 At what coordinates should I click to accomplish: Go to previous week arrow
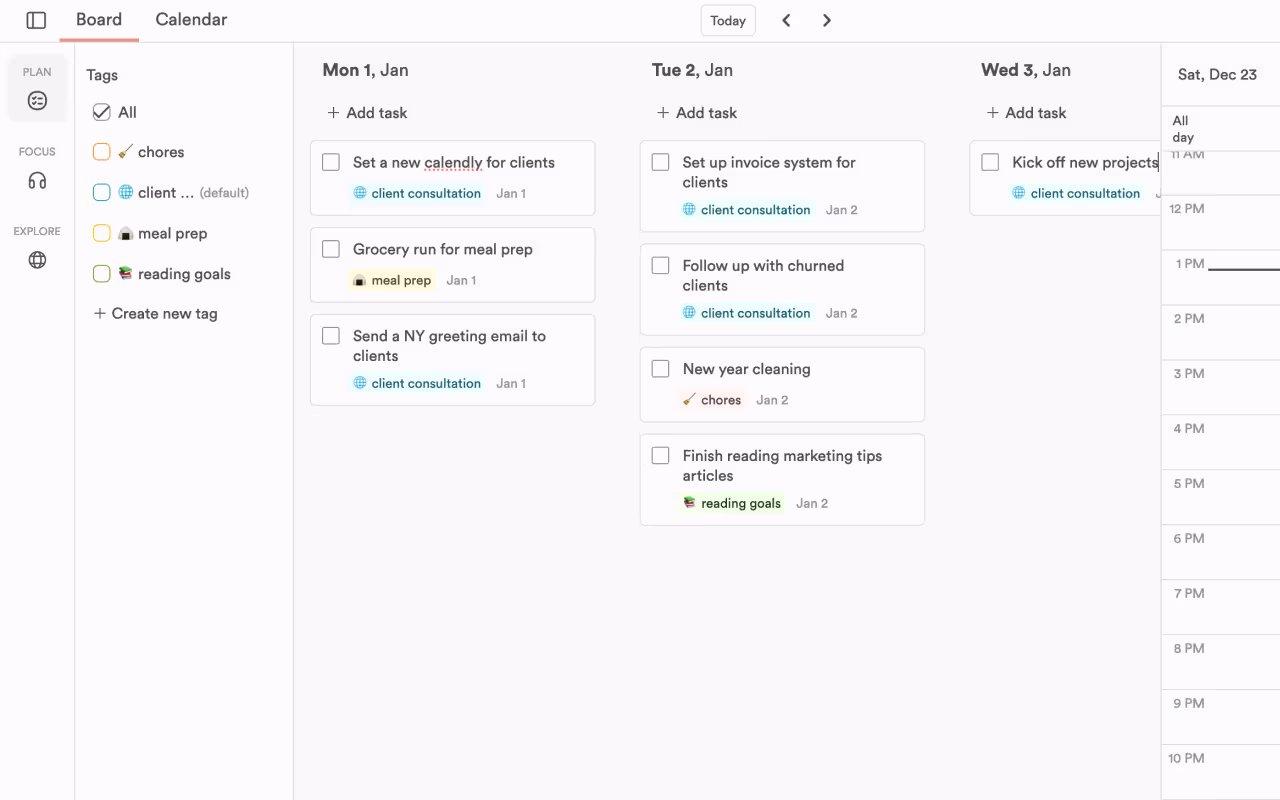point(786,20)
